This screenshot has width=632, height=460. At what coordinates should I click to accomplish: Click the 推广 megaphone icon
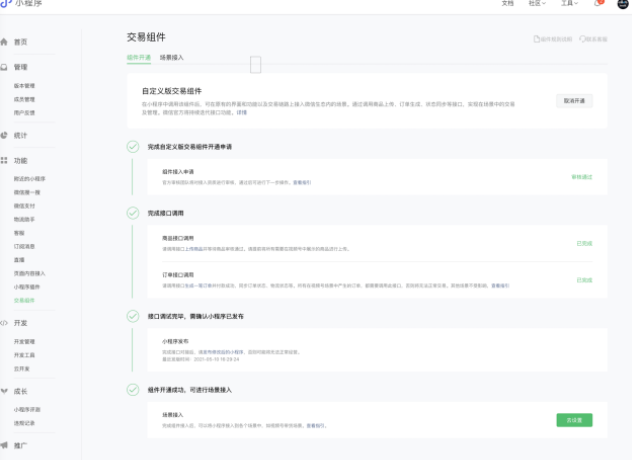pyautogui.click(x=4, y=445)
